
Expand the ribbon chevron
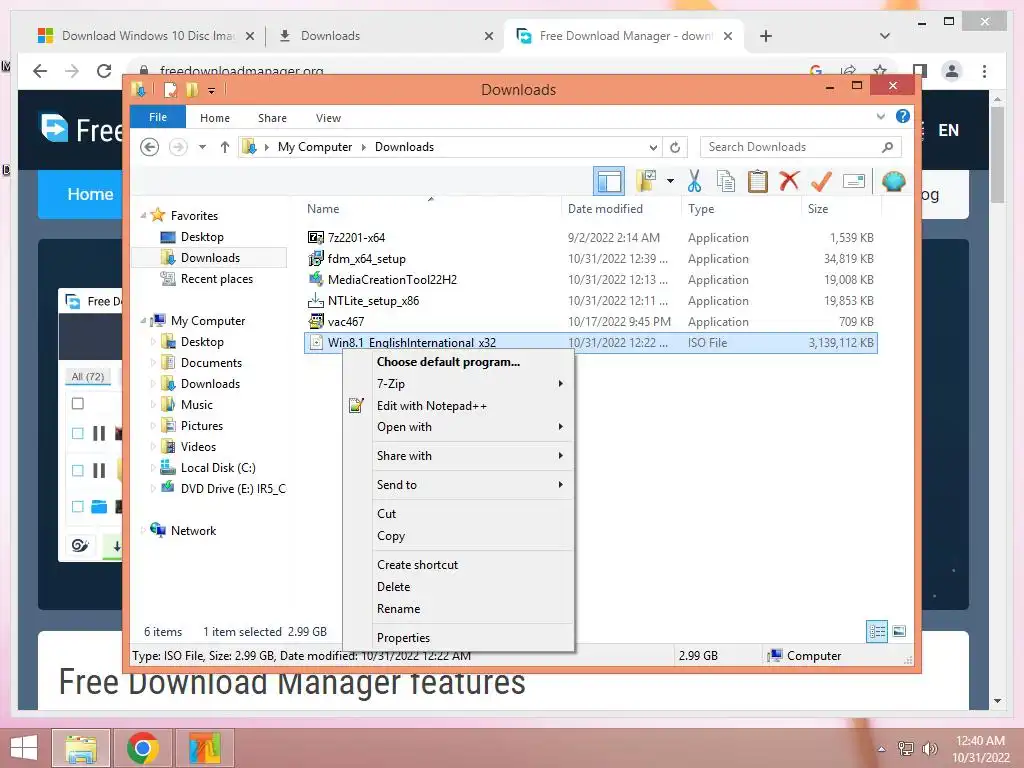pyautogui.click(x=880, y=116)
